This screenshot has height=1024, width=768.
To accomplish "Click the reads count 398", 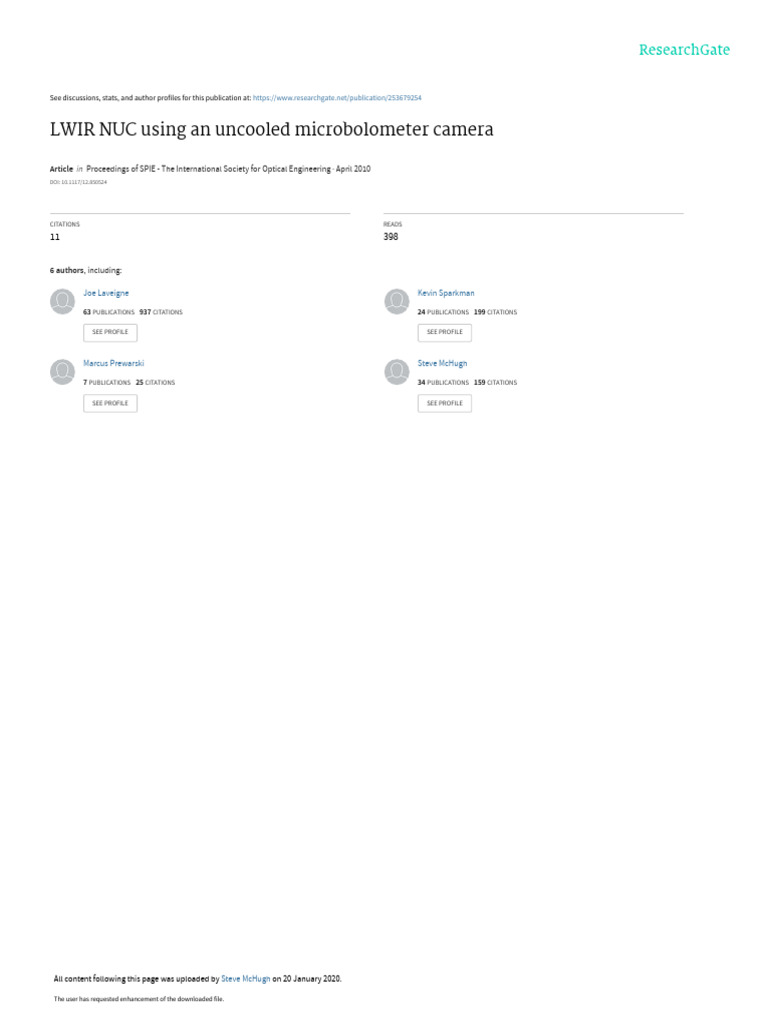I will tap(391, 237).
